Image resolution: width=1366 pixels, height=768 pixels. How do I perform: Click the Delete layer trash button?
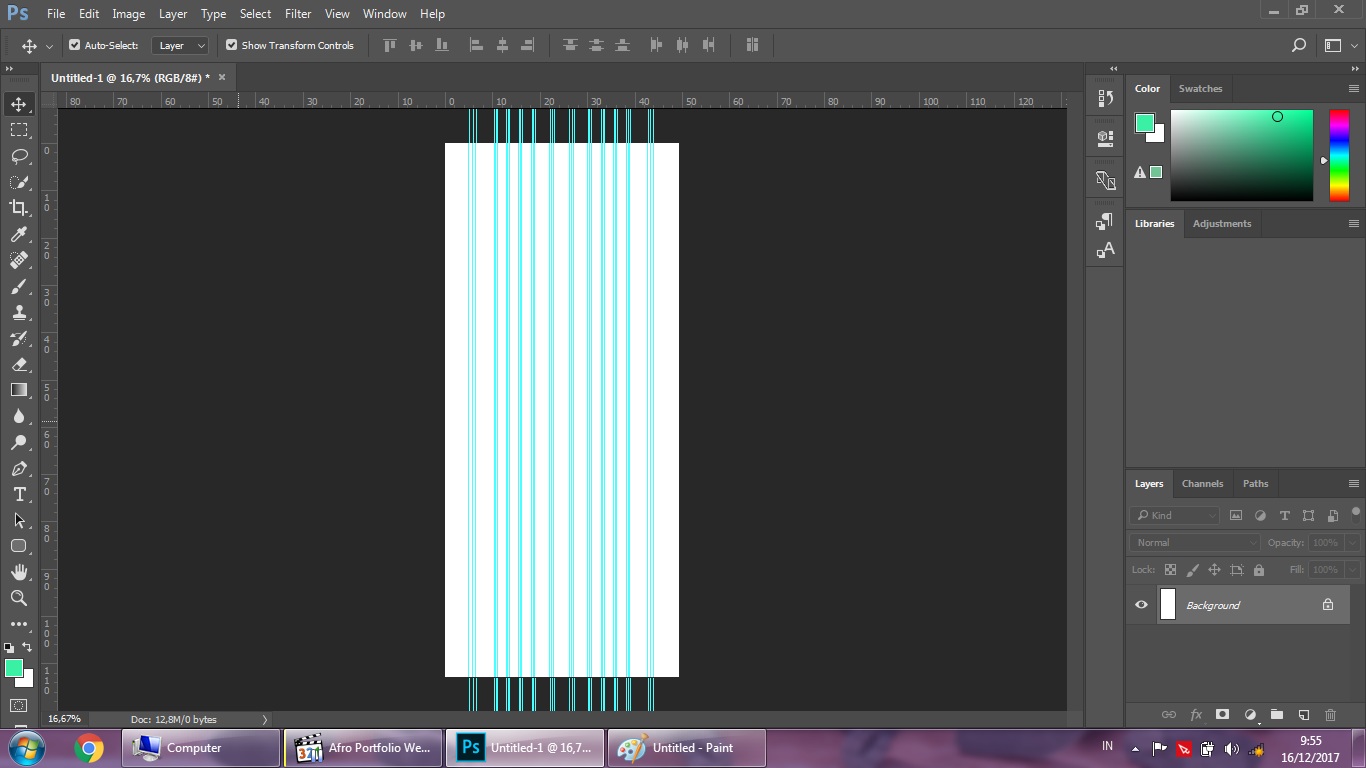(1330, 714)
